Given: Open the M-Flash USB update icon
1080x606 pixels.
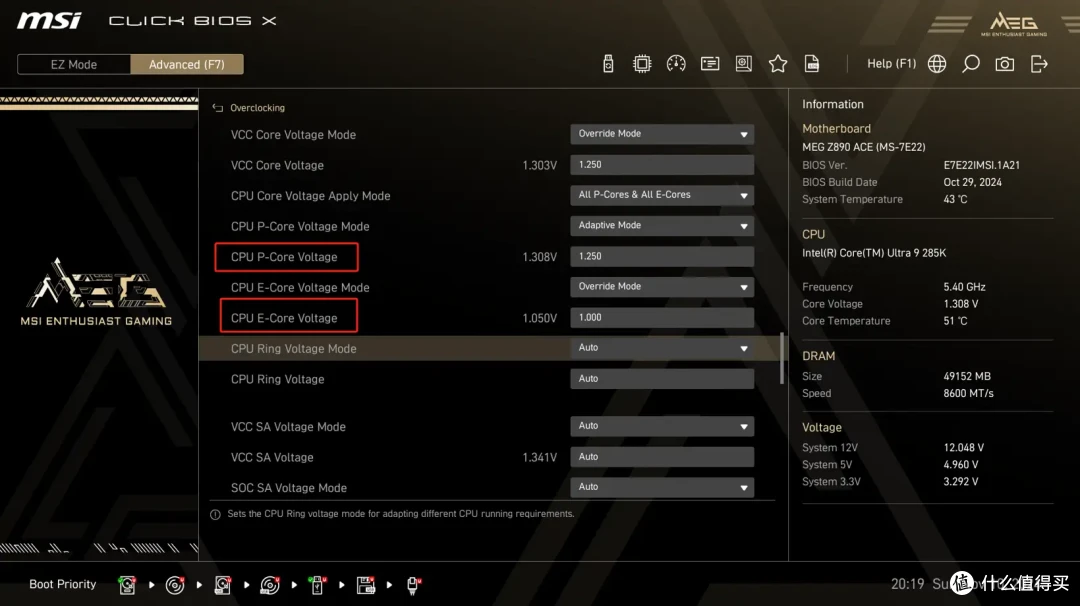Looking at the screenshot, I should click(x=608, y=64).
